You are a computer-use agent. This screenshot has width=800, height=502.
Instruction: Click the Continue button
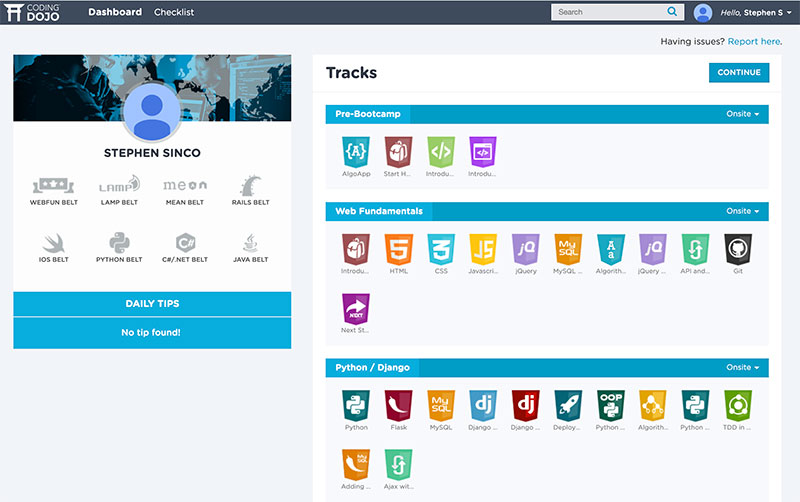739,72
